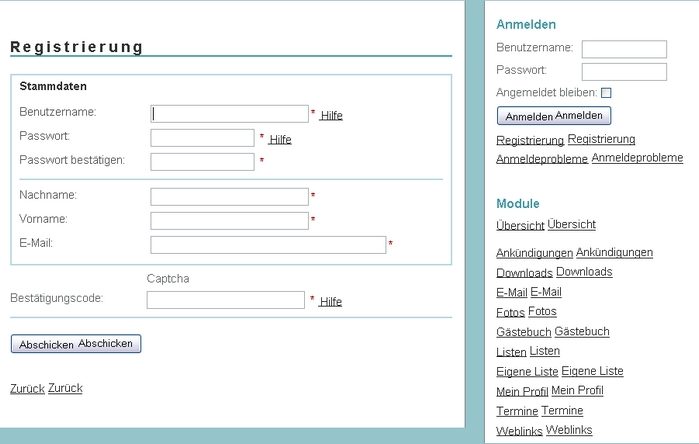Open the Gästebuch module link
The height and width of the screenshot is (444, 699).
click(x=553, y=332)
